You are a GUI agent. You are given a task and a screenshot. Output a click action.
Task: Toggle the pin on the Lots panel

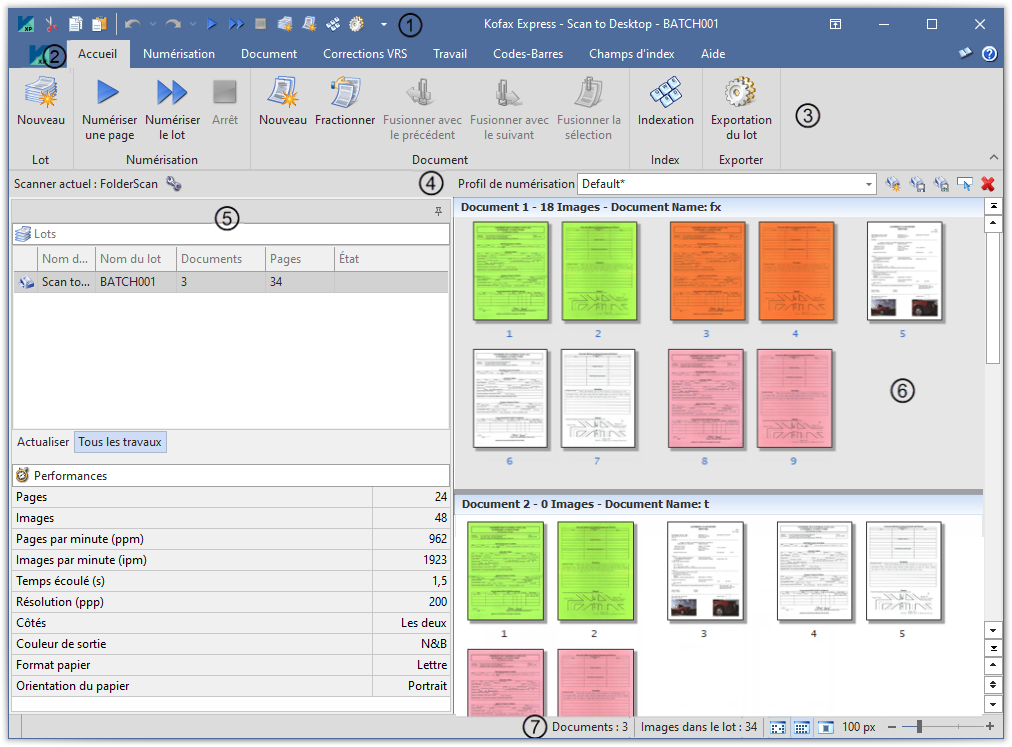click(438, 212)
